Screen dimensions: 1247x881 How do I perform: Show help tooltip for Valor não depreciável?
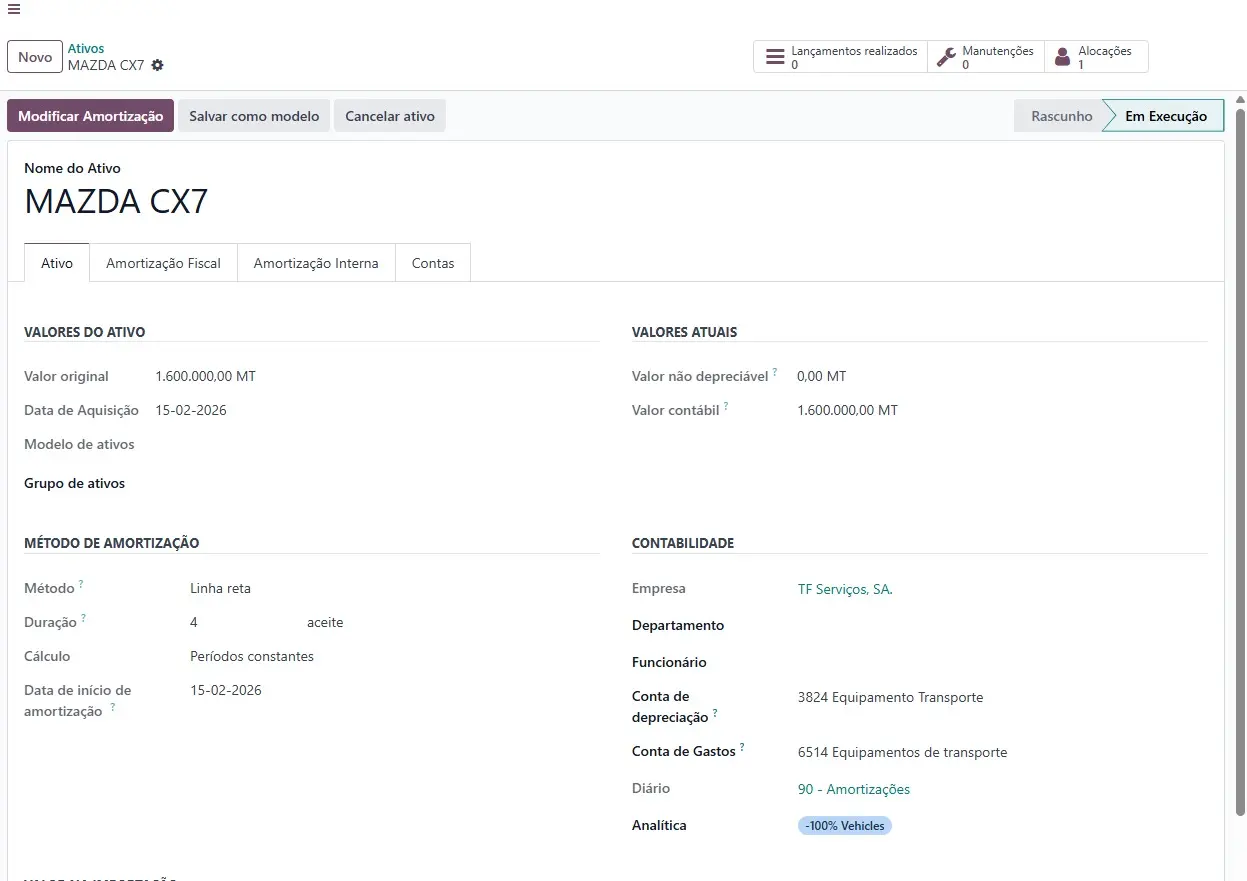click(775, 372)
